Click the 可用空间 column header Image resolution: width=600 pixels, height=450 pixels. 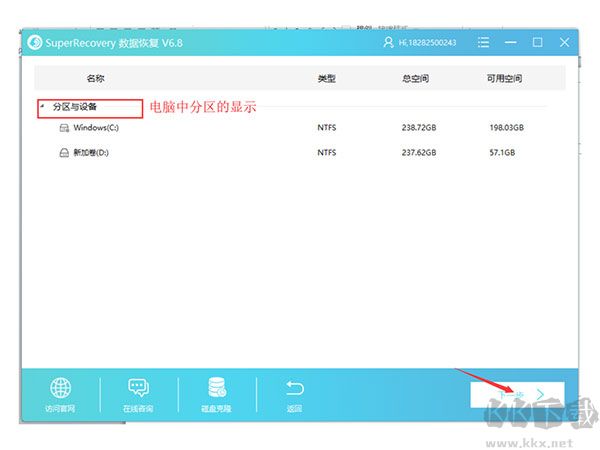pyautogui.click(x=503, y=78)
